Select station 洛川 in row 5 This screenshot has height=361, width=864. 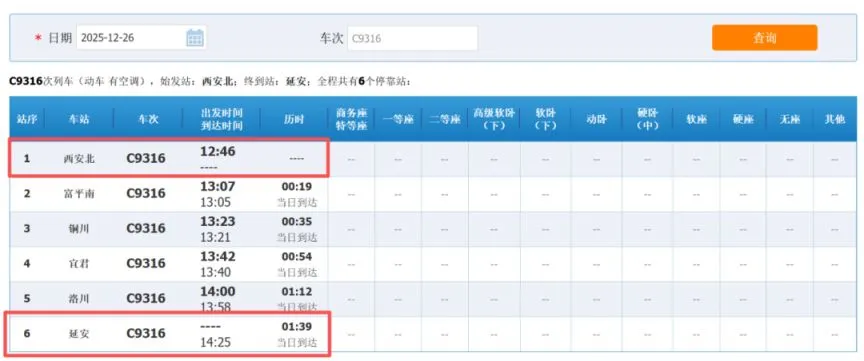tap(79, 299)
